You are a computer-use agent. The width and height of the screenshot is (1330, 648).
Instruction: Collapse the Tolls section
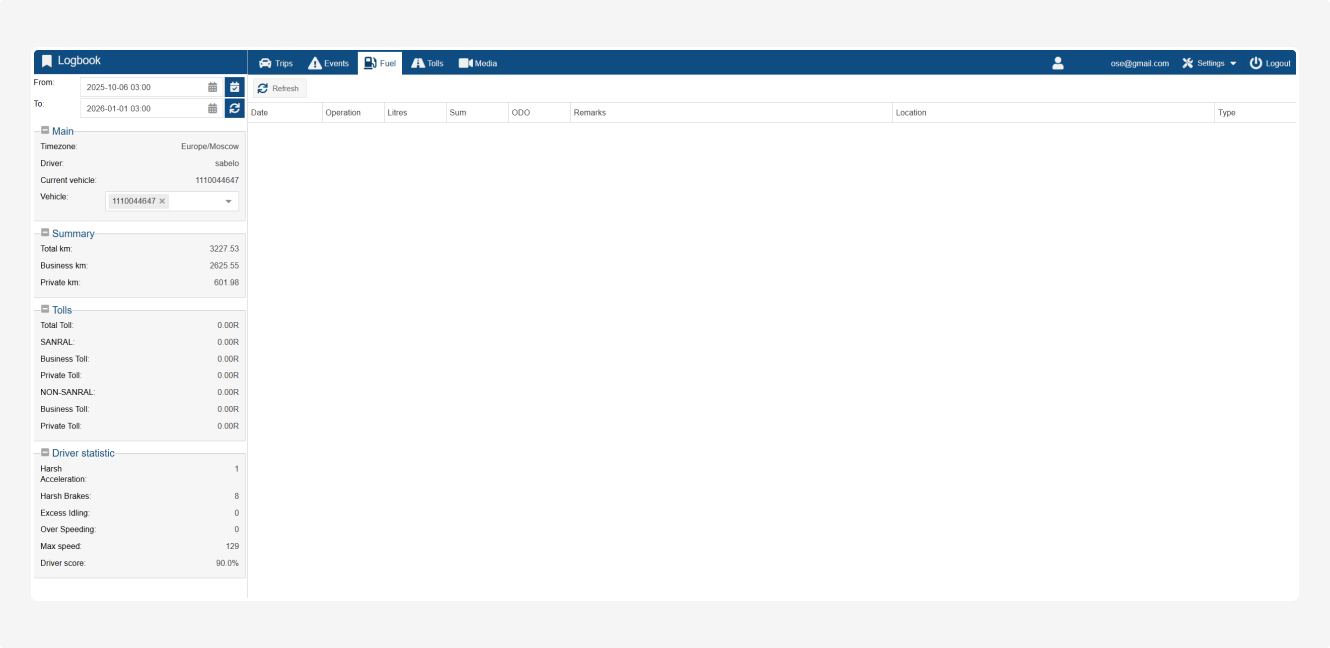(45, 309)
